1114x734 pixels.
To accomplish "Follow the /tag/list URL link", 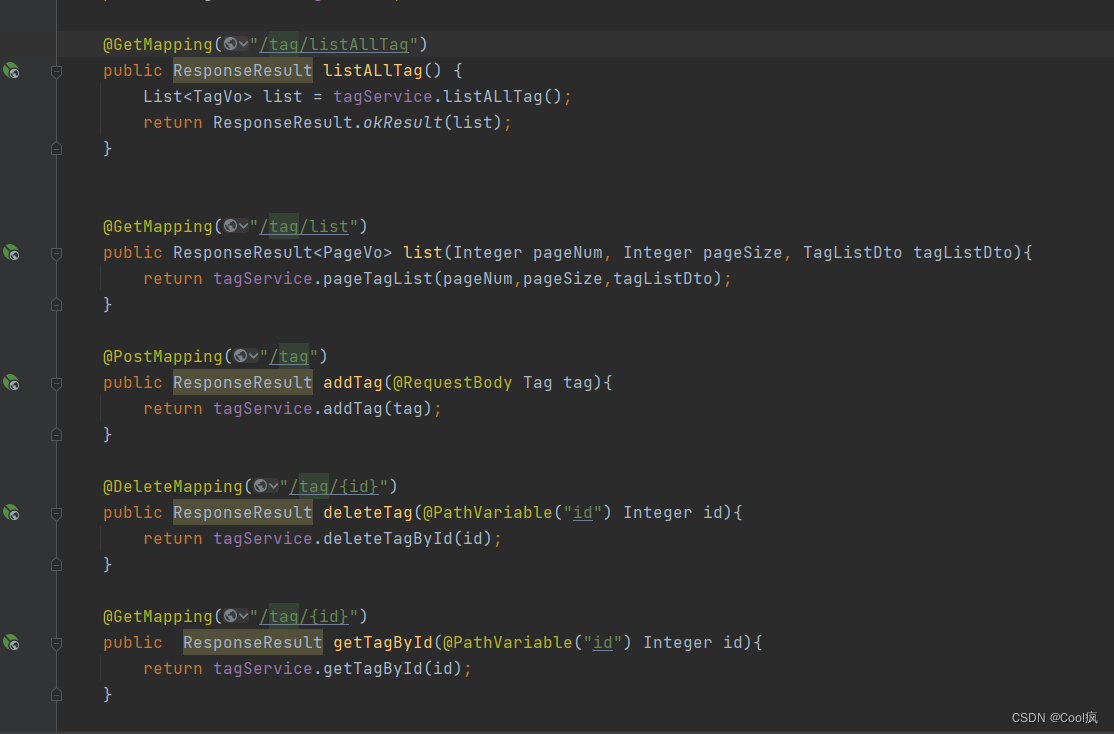I will click(x=304, y=227).
